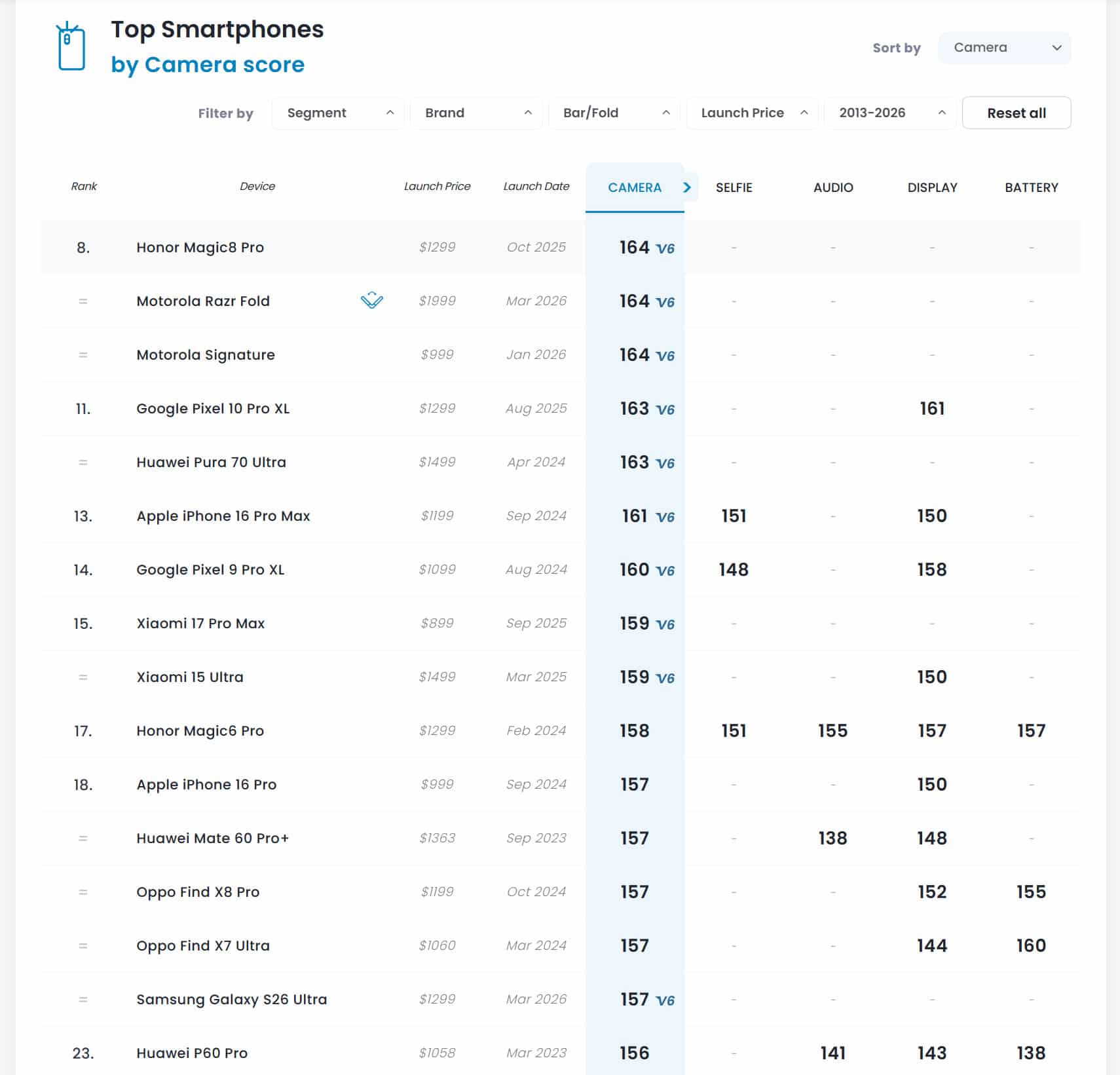The height and width of the screenshot is (1075, 1120).
Task: Click the V6 label beside Google Pixel 10 Pro XL score
Action: [665, 409]
